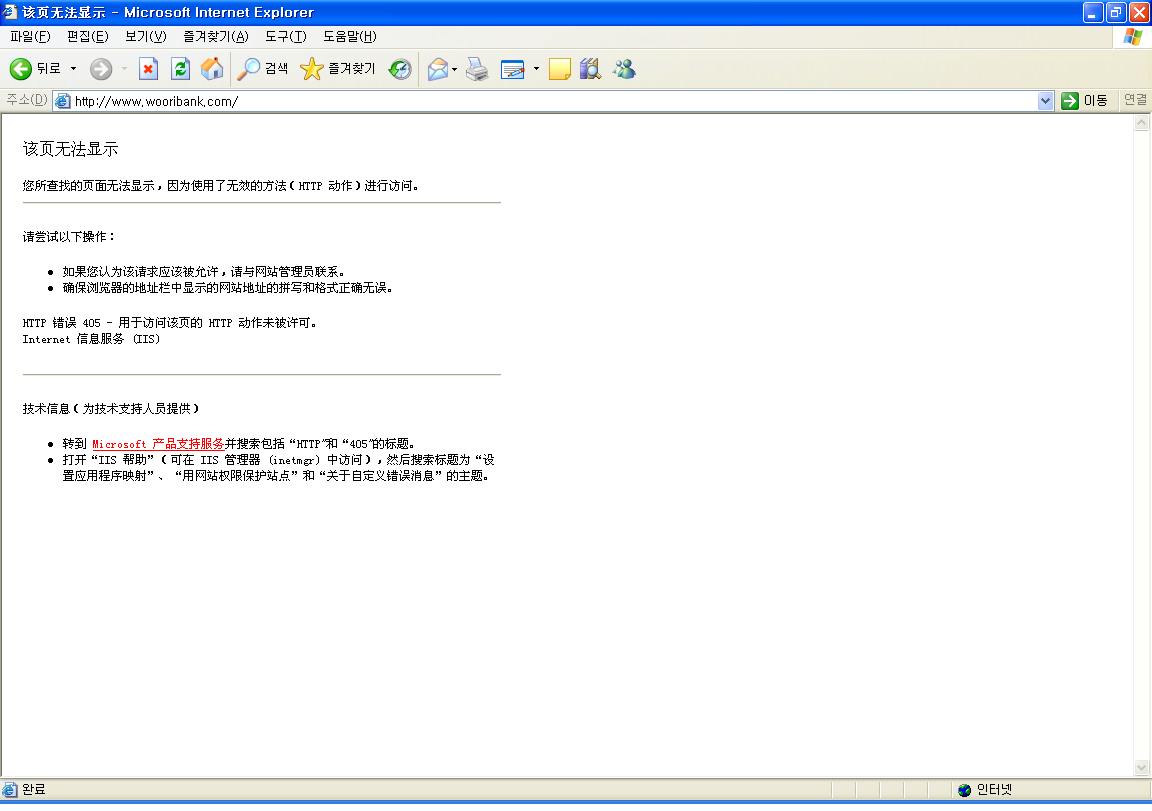Click the Mail envelope icon
The width and height of the screenshot is (1152, 811).
[438, 69]
